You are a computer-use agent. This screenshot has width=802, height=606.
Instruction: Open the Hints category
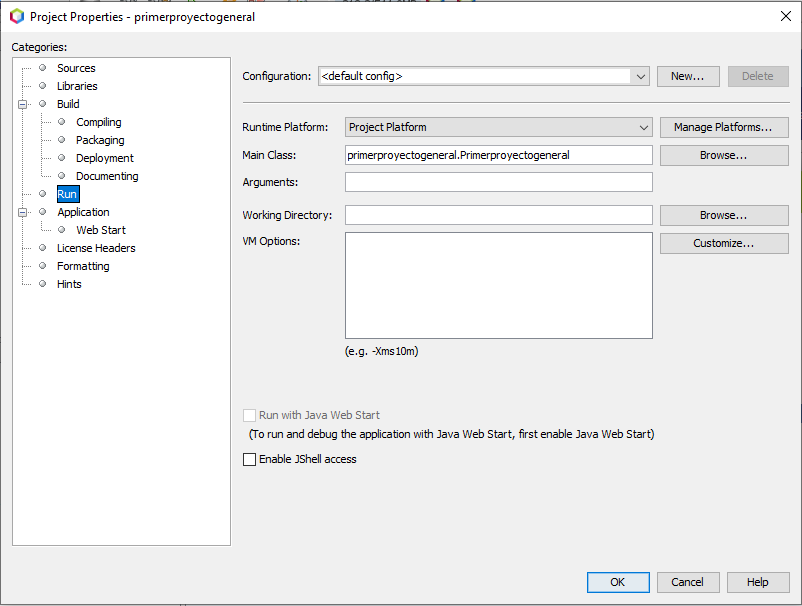(x=69, y=284)
